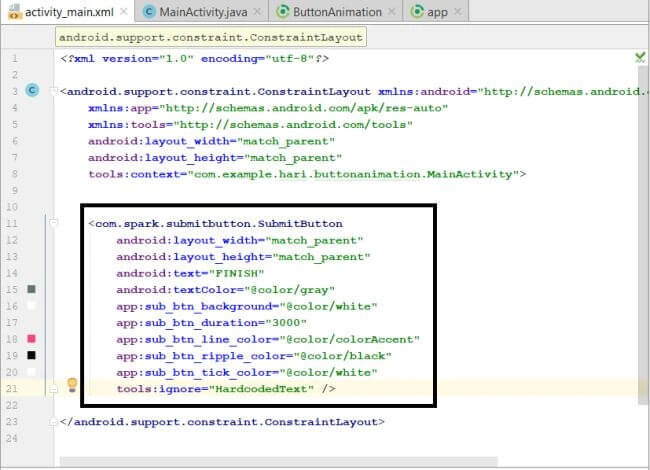Image resolution: width=650 pixels, height=470 pixels.
Task: Click the activity_main.xml file icon in tab
Action: pos(15,12)
